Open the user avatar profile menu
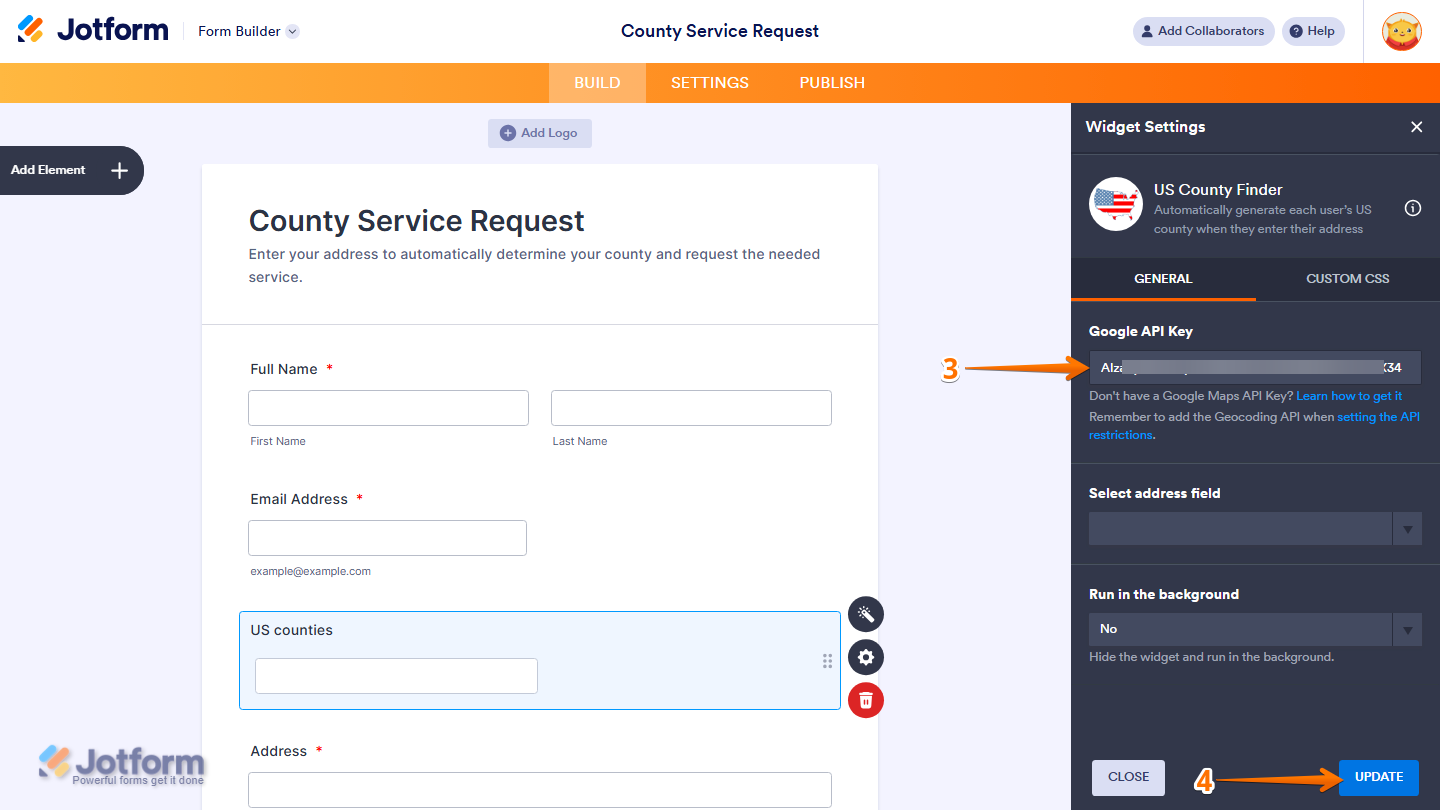Screen dimensions: 1440x810 pos(1401,31)
